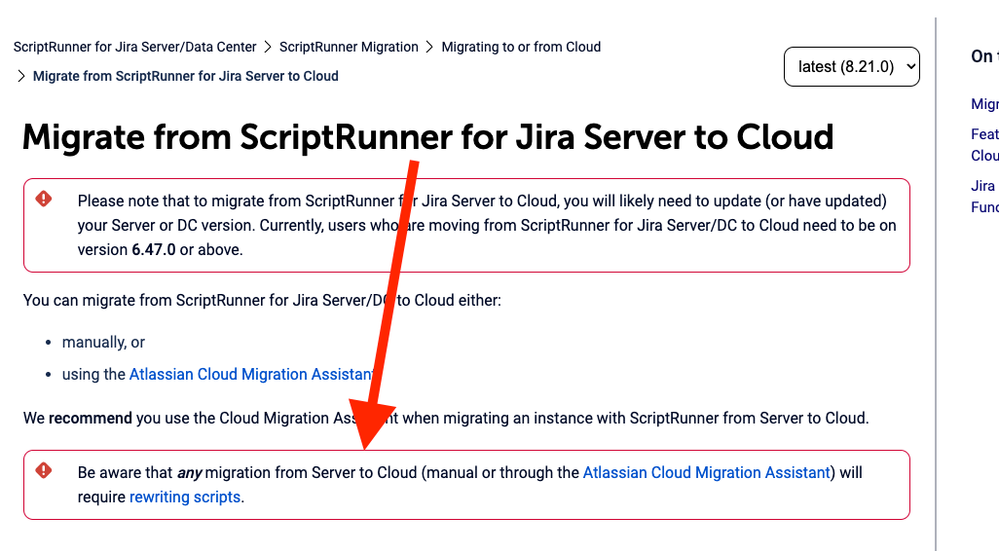Go to ScriptRunner Migration breadcrumb
999x551 pixels.
(x=349, y=47)
